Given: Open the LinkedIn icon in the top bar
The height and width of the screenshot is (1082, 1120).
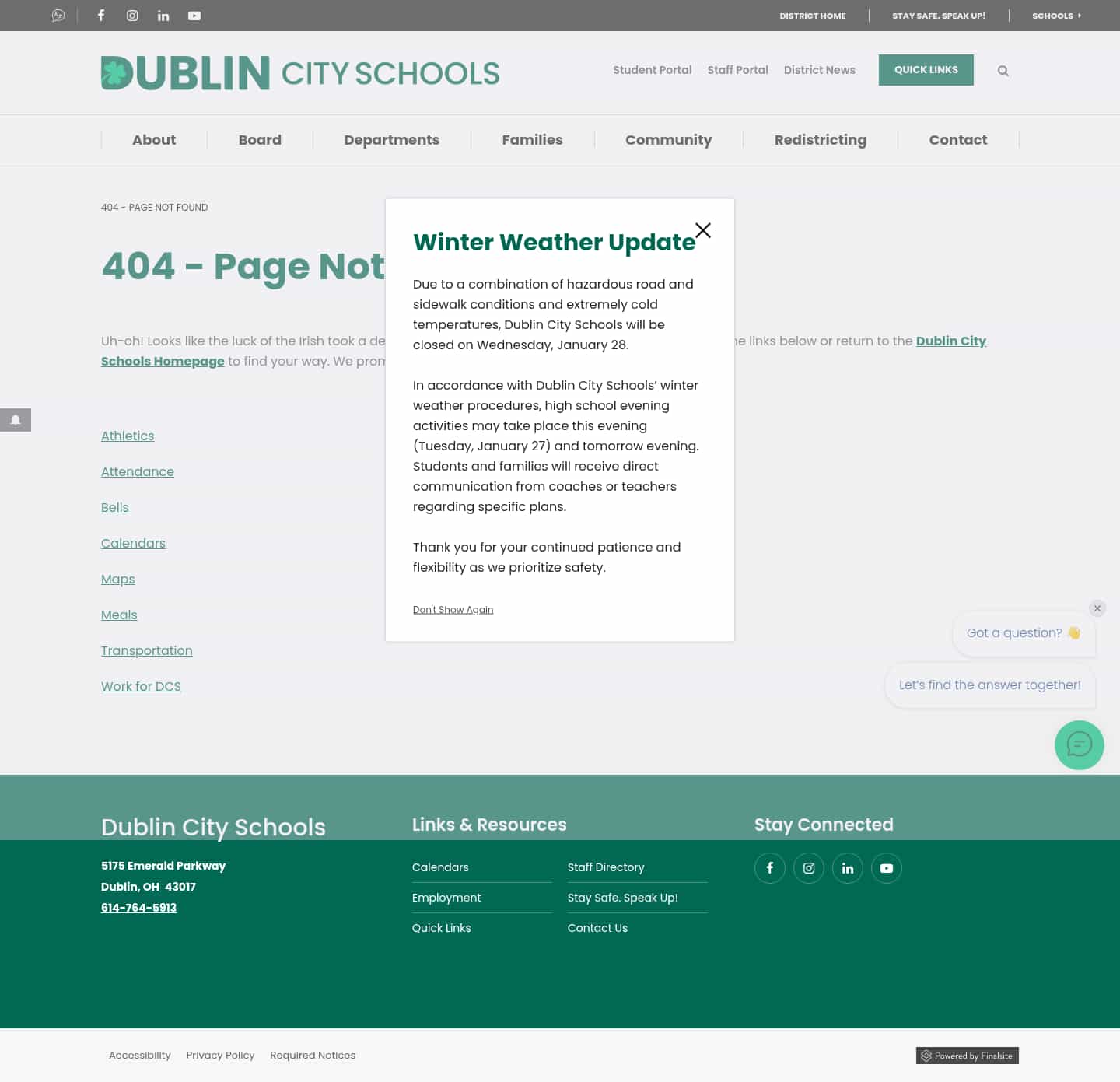Looking at the screenshot, I should point(163,16).
